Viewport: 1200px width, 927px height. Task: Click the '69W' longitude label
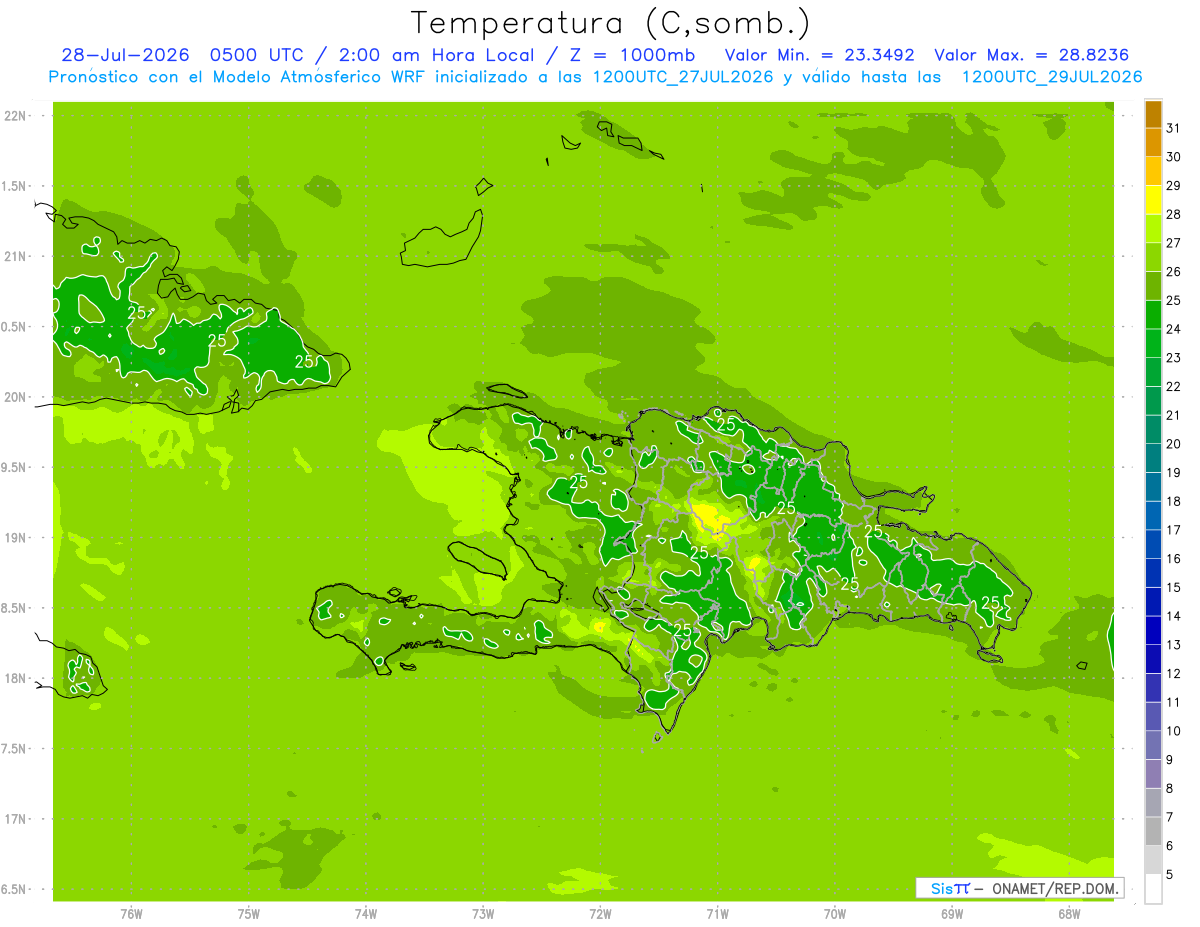click(952, 913)
